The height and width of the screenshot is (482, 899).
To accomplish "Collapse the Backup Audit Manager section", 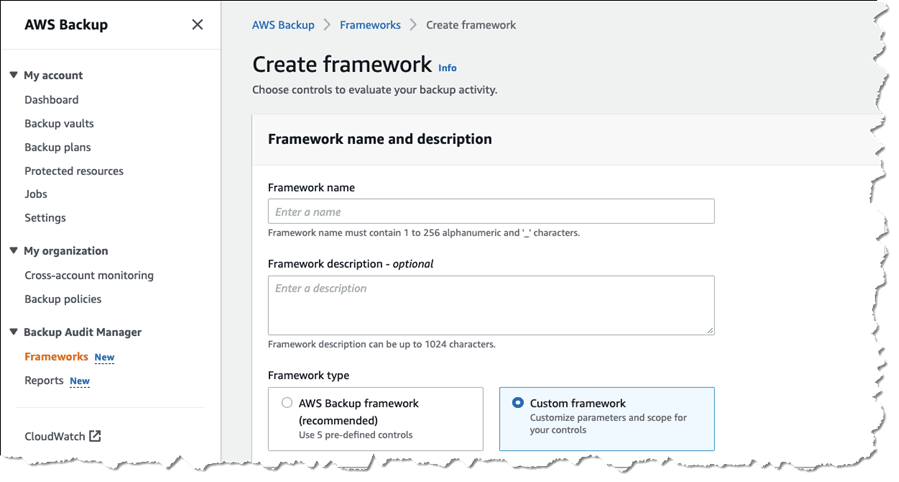I will 14,332.
